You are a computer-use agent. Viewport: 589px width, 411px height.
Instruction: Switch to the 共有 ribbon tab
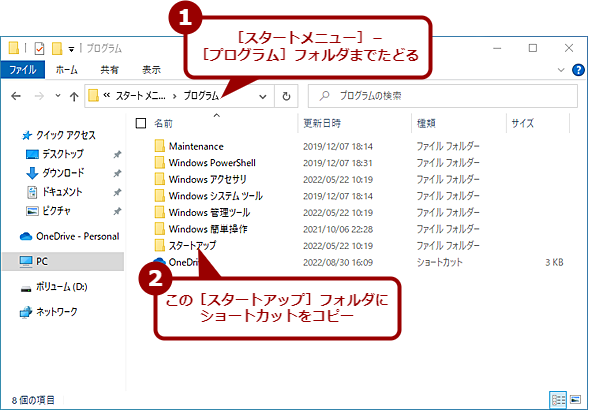tap(109, 70)
